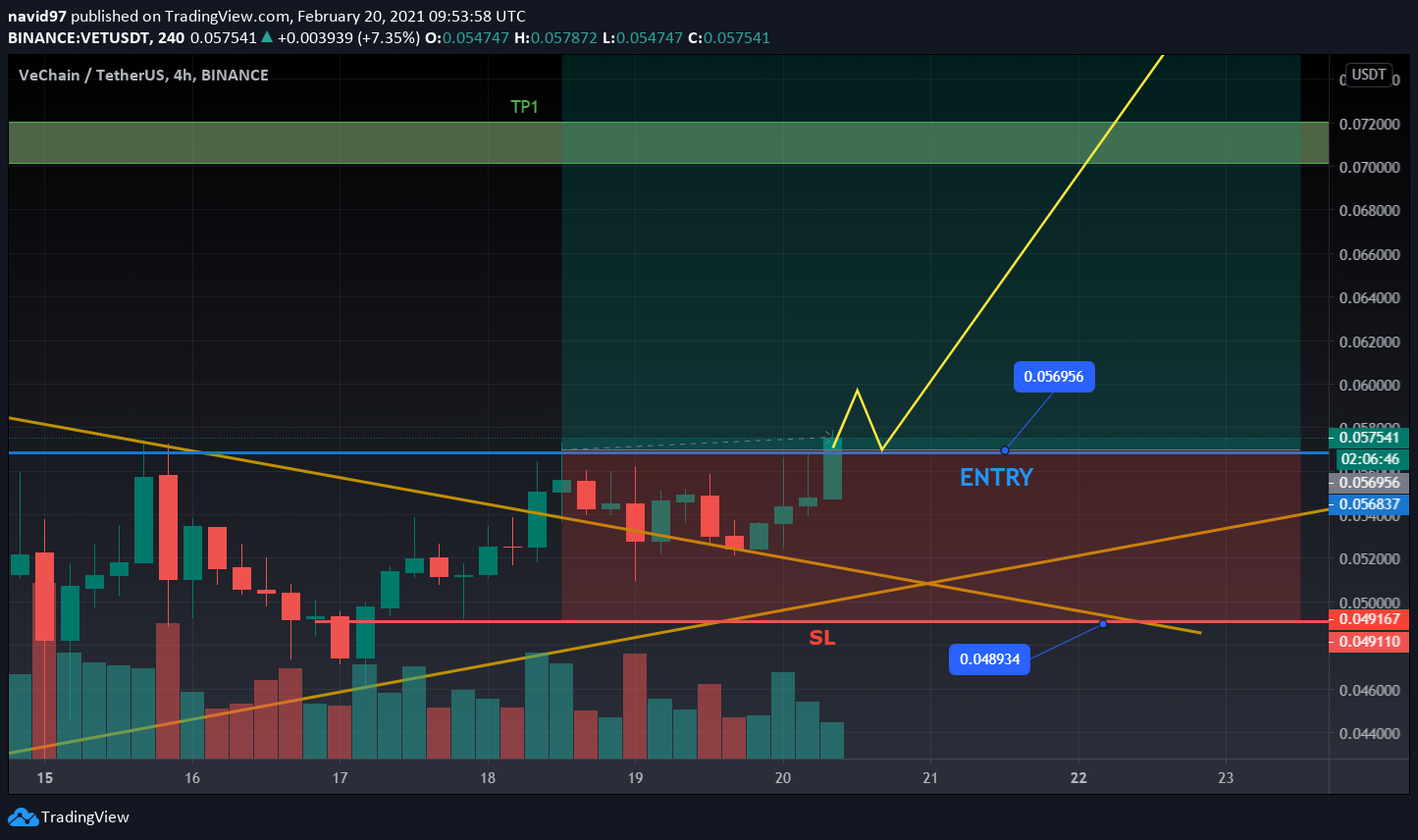Click date 15 on the time axis
The image size is (1418, 840).
coord(44,778)
